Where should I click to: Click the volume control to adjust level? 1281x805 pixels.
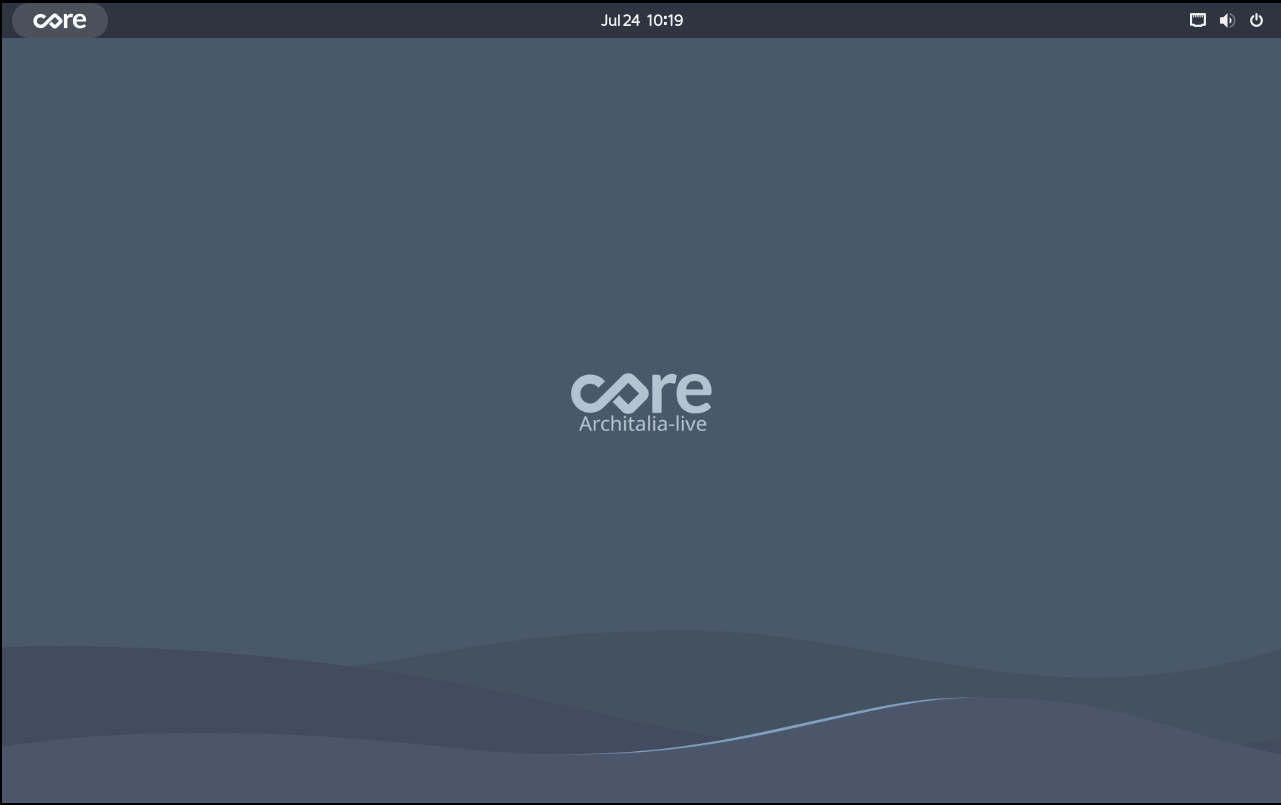pos(1226,20)
